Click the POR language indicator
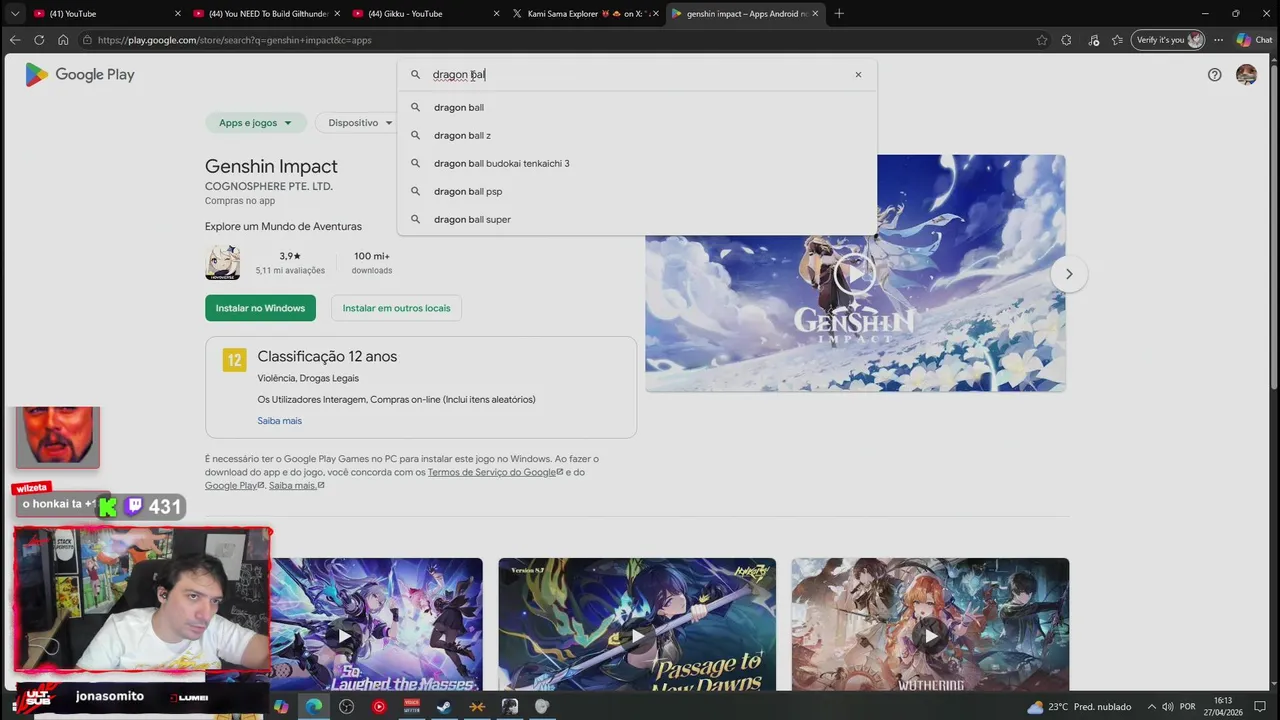 point(1188,707)
